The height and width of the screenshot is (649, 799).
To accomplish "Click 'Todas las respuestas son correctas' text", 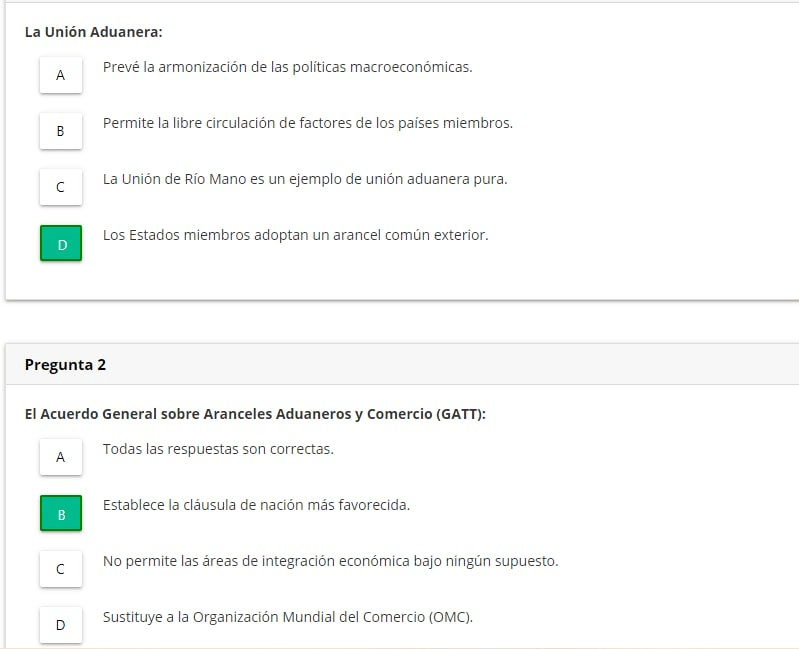I will point(218,449).
